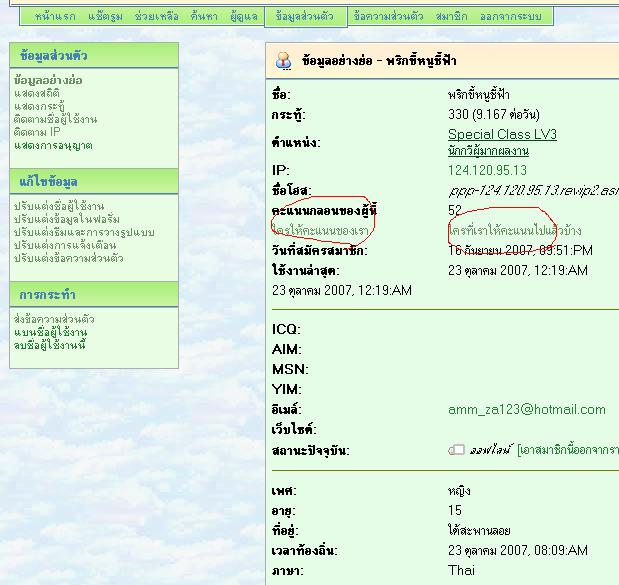Open แสดงการอนุญาต permissions link

pos(53,145)
